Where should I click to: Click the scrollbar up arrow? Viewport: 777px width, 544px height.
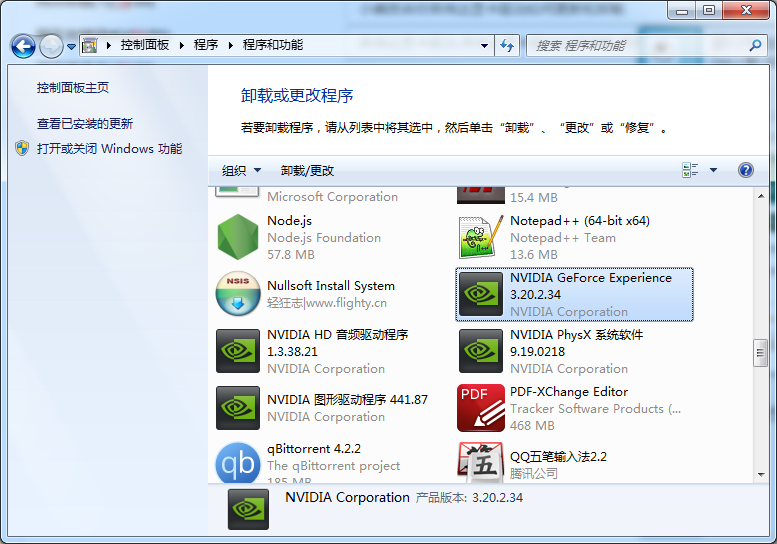(761, 196)
